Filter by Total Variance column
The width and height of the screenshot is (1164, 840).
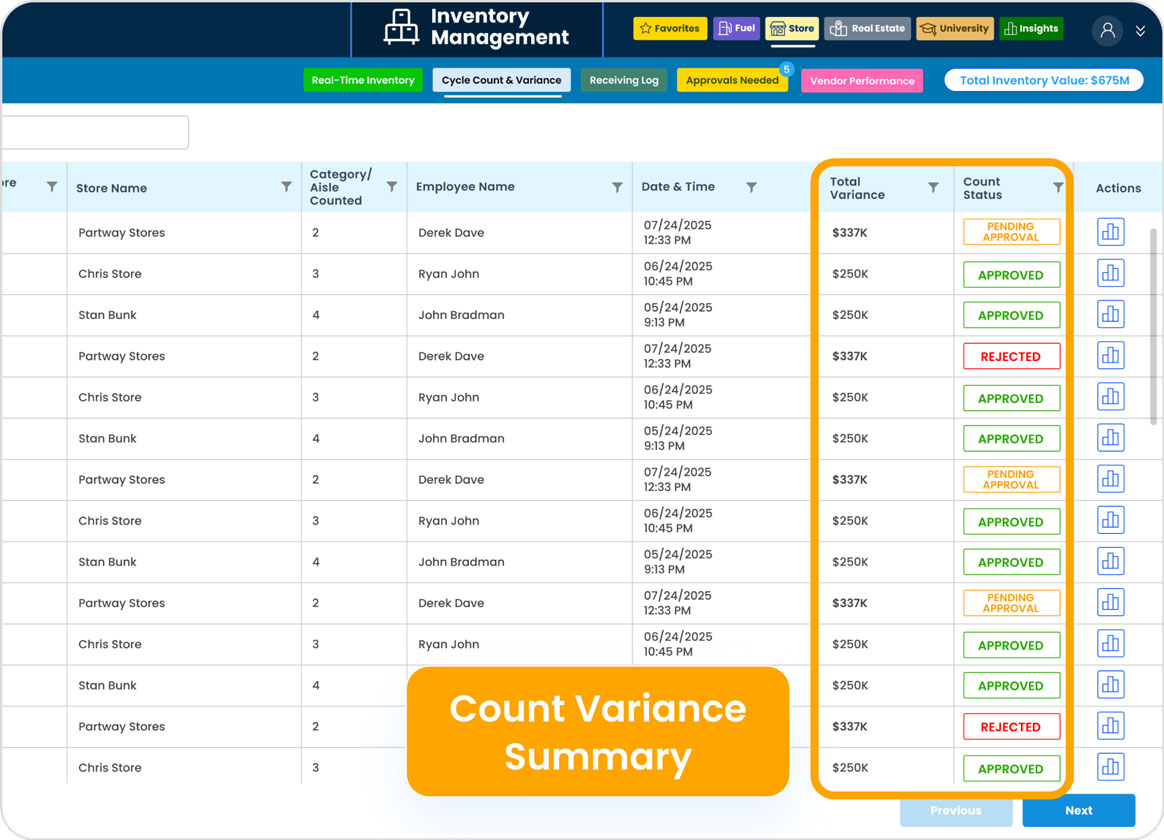933,187
